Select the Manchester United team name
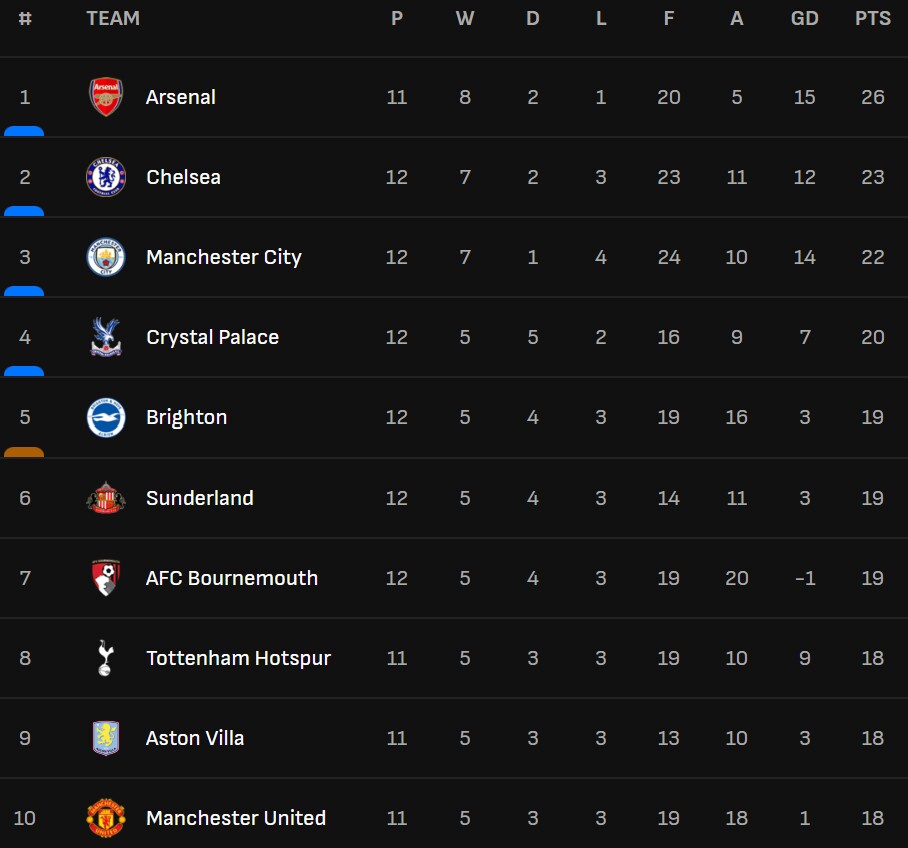908x848 pixels. point(236,818)
